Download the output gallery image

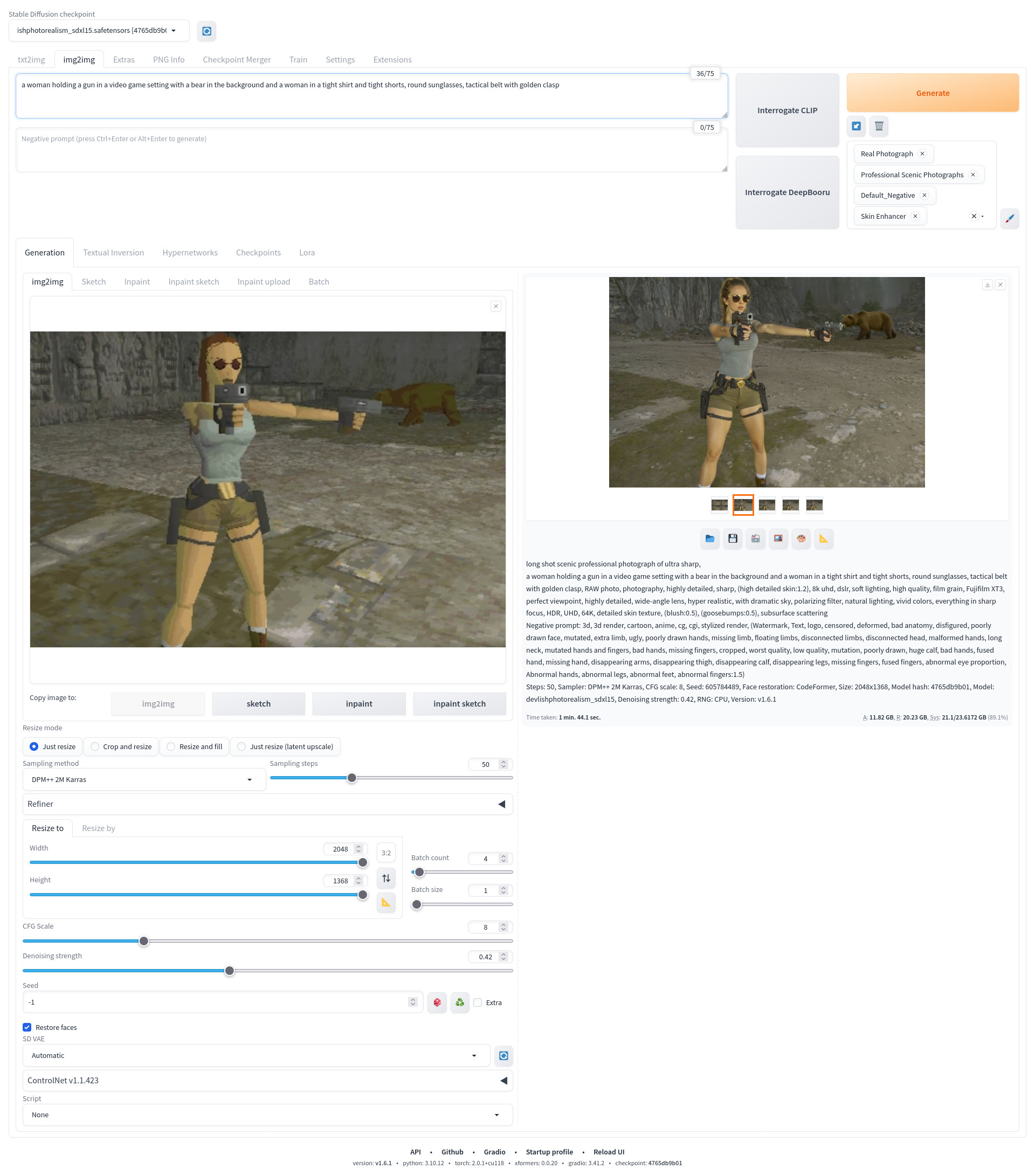pyautogui.click(x=987, y=285)
